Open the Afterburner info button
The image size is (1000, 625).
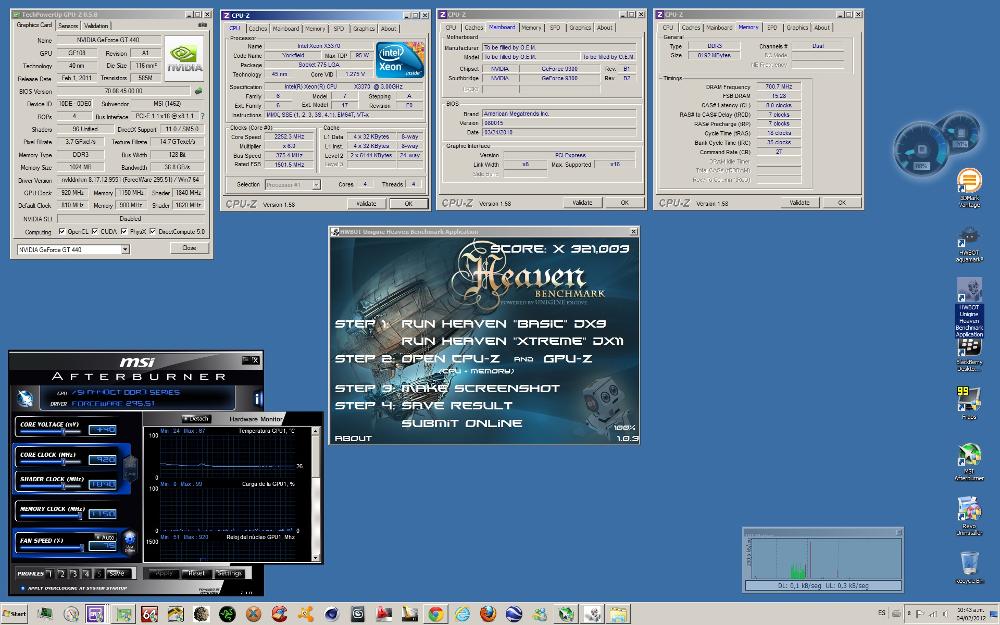258,399
